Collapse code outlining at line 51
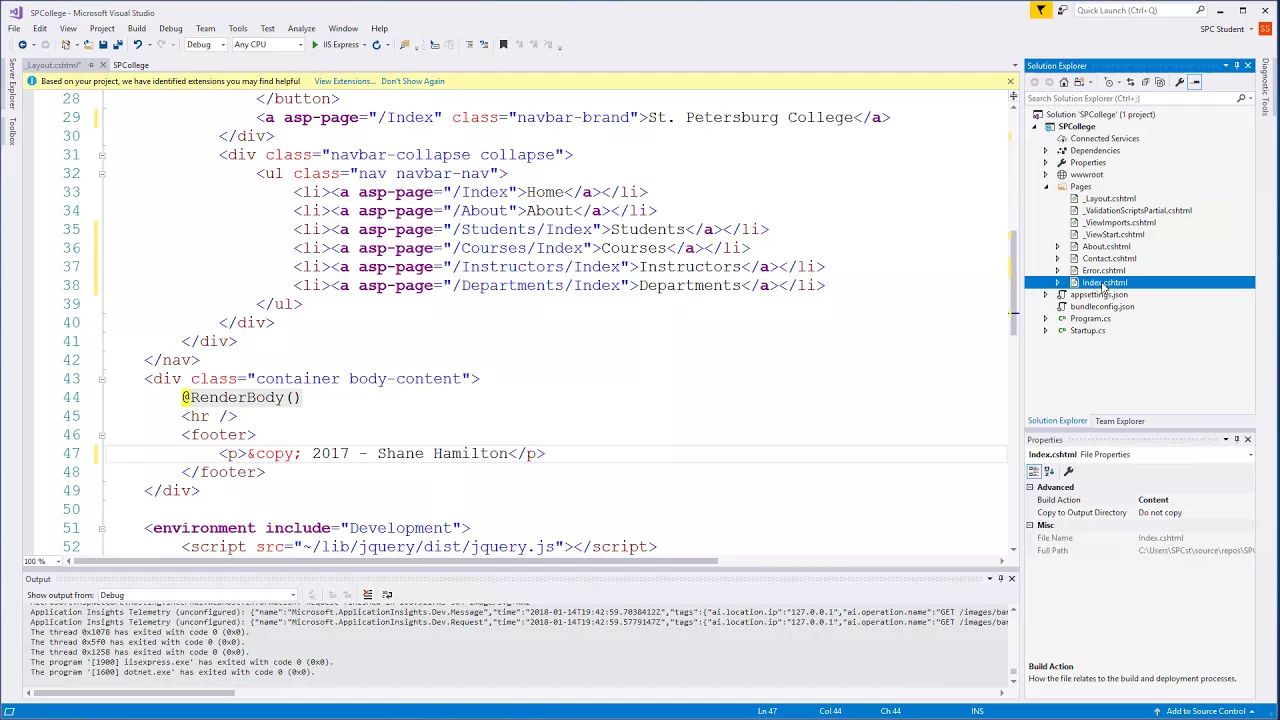1280x720 pixels. coord(102,528)
